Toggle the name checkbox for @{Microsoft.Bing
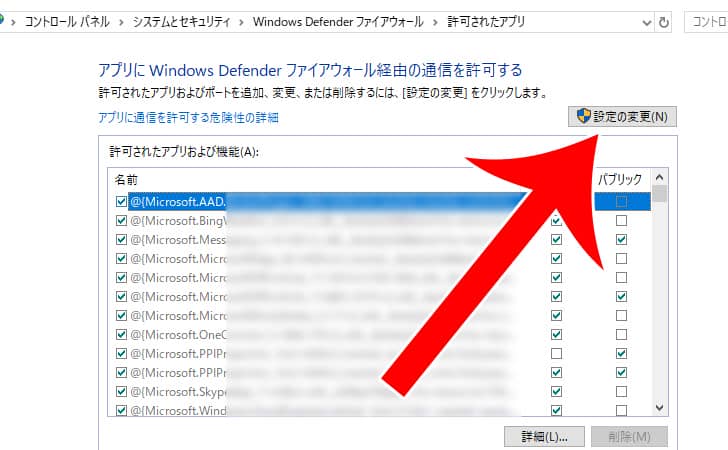Viewport: 728px width, 450px height. (x=121, y=221)
